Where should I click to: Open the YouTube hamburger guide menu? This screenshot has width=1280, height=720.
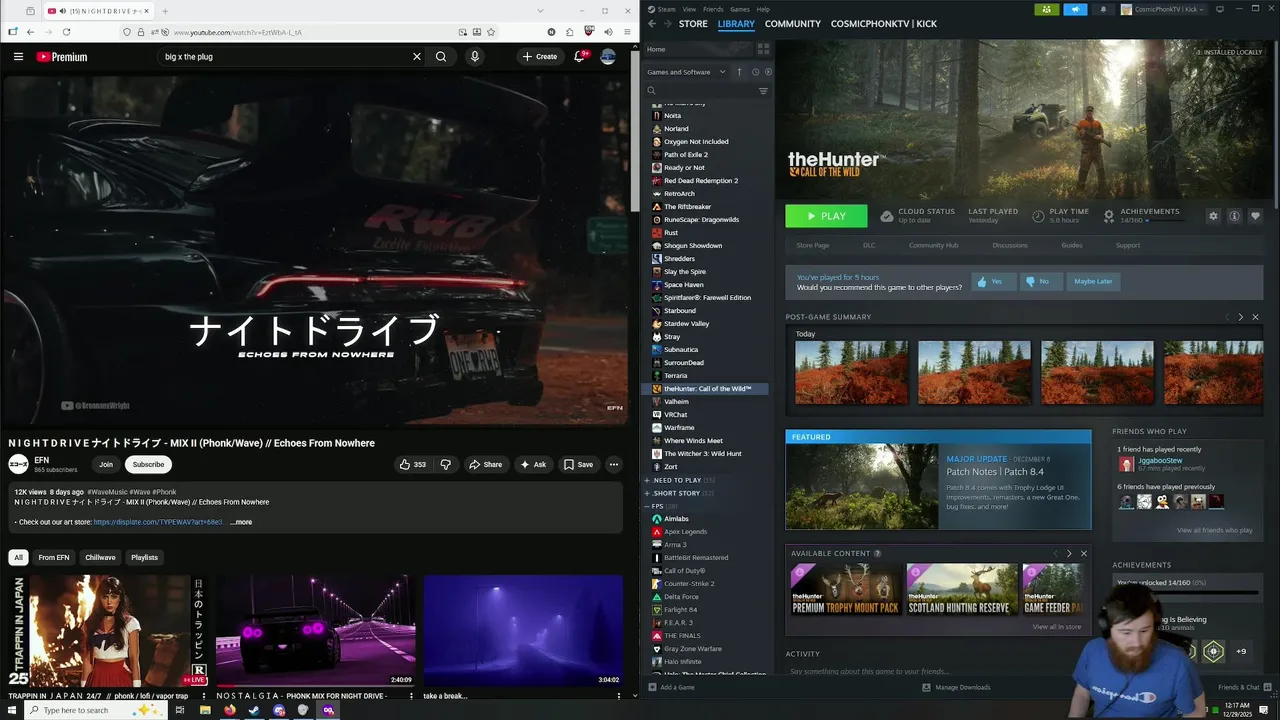[18, 57]
